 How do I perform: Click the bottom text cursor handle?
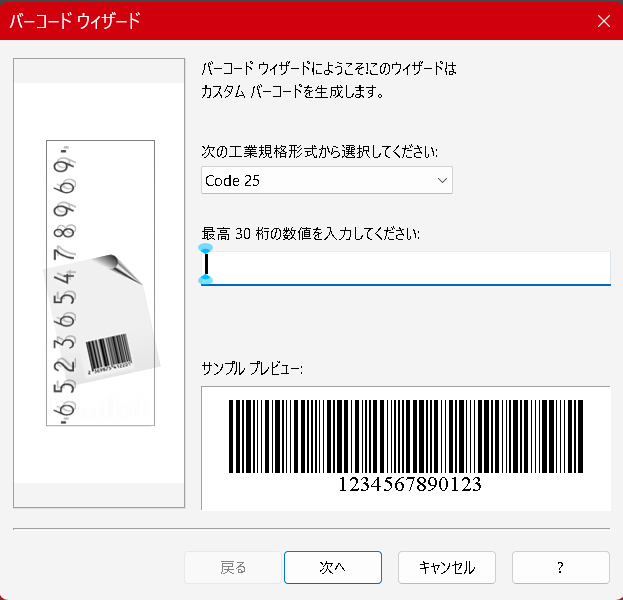tap(206, 280)
